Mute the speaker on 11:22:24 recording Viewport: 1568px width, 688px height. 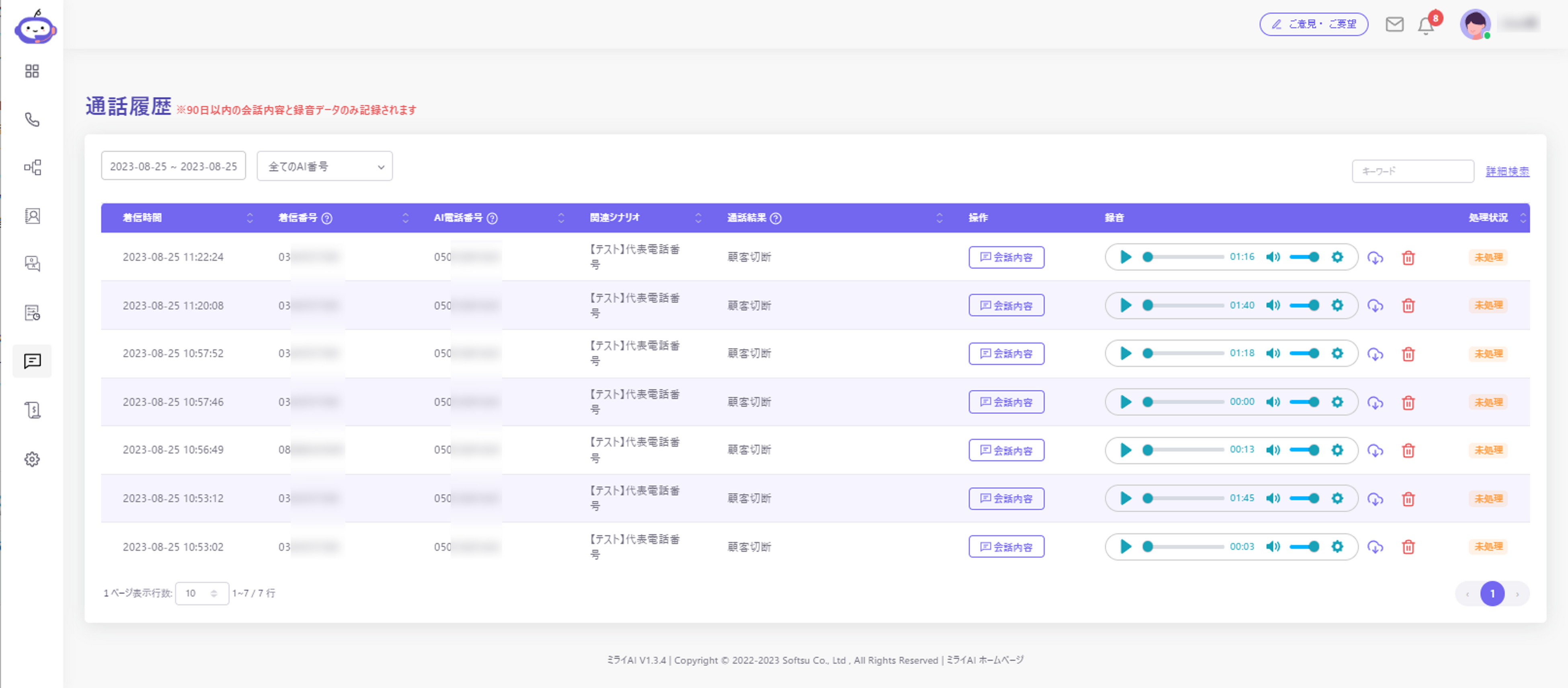coord(1273,257)
